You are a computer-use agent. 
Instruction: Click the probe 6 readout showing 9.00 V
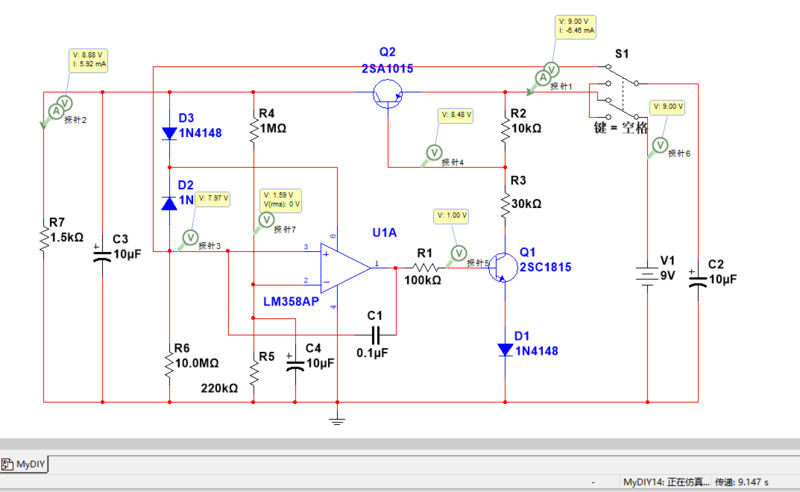[666, 106]
